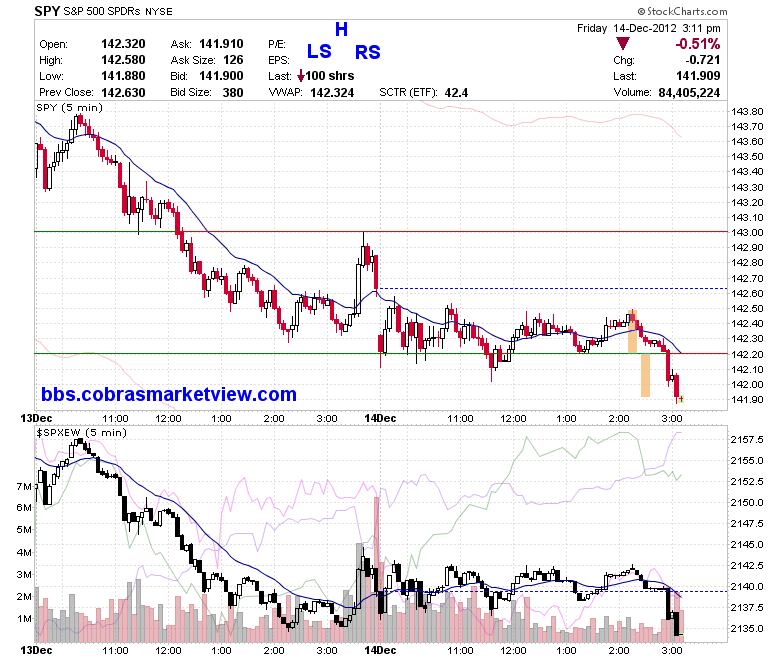780x659 pixels.
Task: Click the Ask price 141.910
Action: point(221,44)
